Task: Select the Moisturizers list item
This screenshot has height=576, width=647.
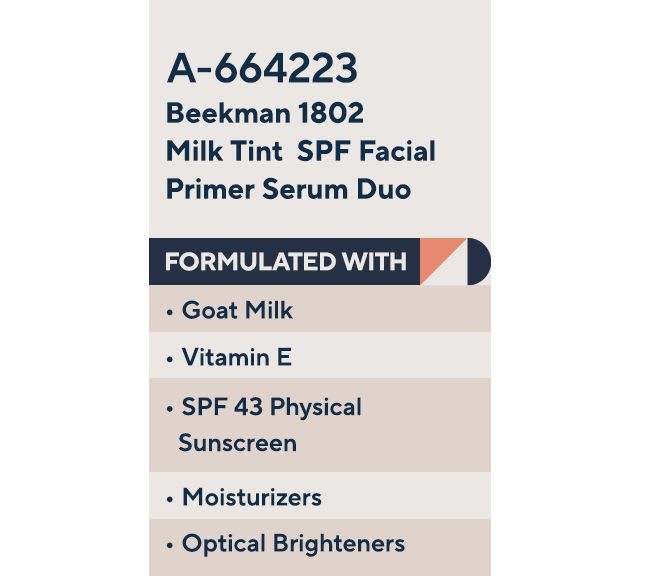Action: point(252,497)
